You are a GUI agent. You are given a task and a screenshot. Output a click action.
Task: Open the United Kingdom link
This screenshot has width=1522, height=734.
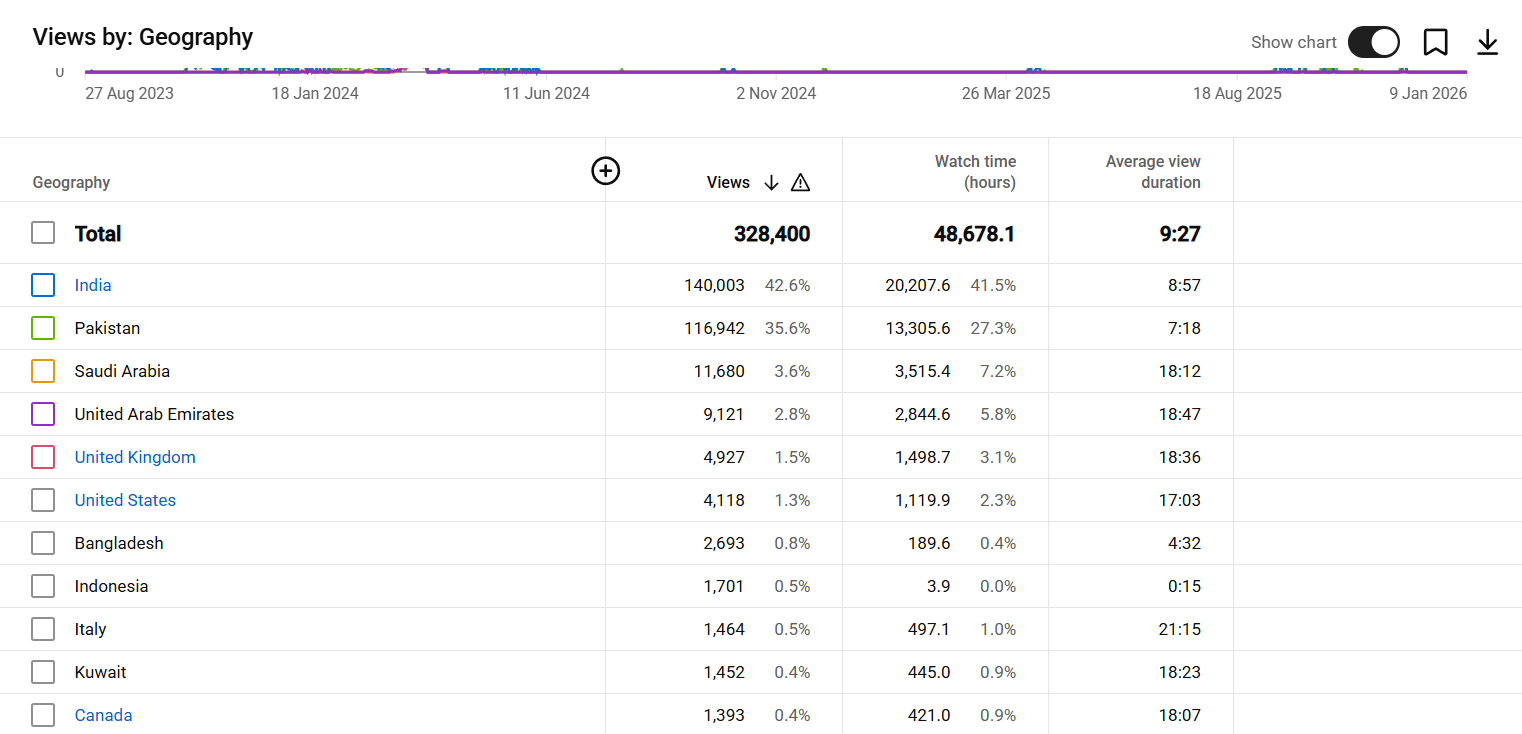coord(135,457)
